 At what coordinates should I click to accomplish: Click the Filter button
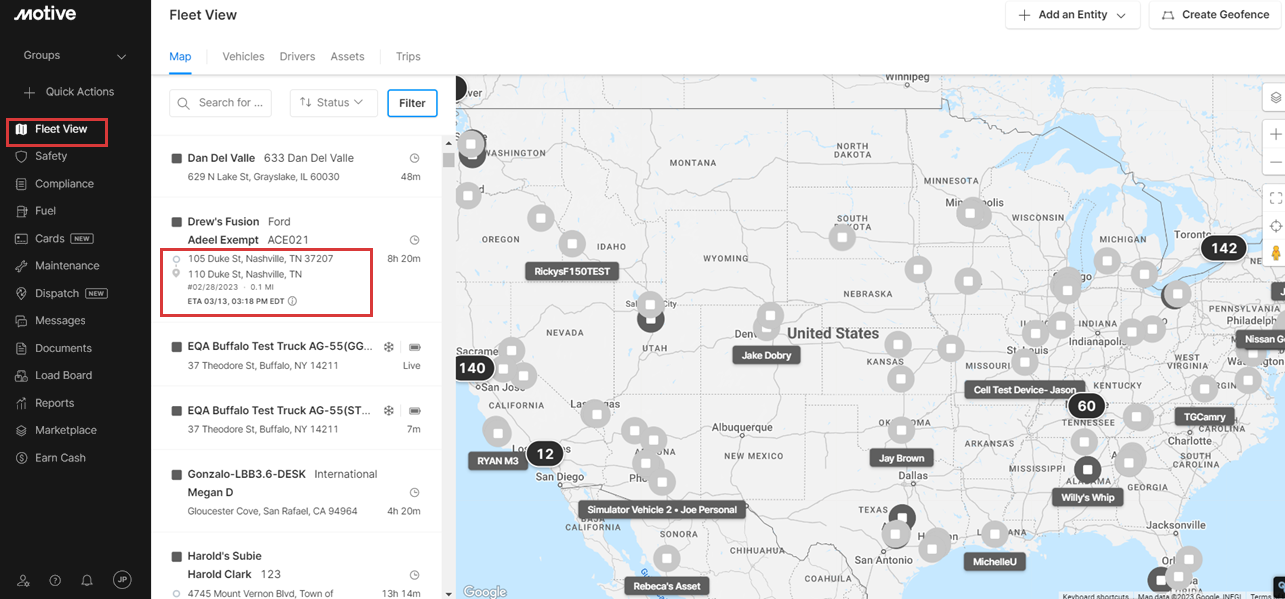point(412,103)
